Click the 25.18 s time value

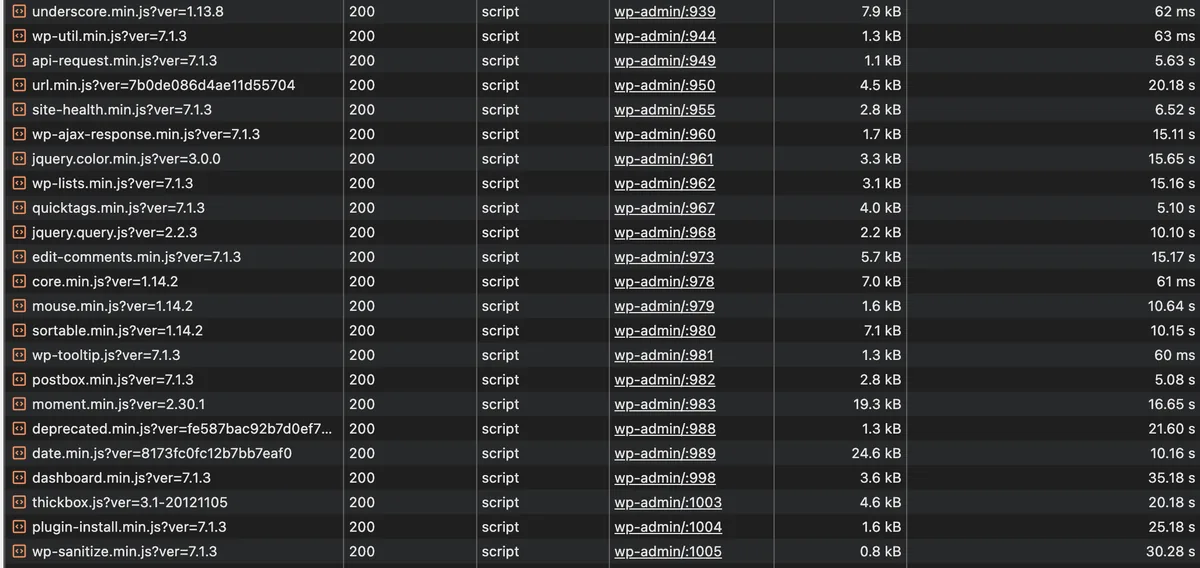[x=1171, y=527]
